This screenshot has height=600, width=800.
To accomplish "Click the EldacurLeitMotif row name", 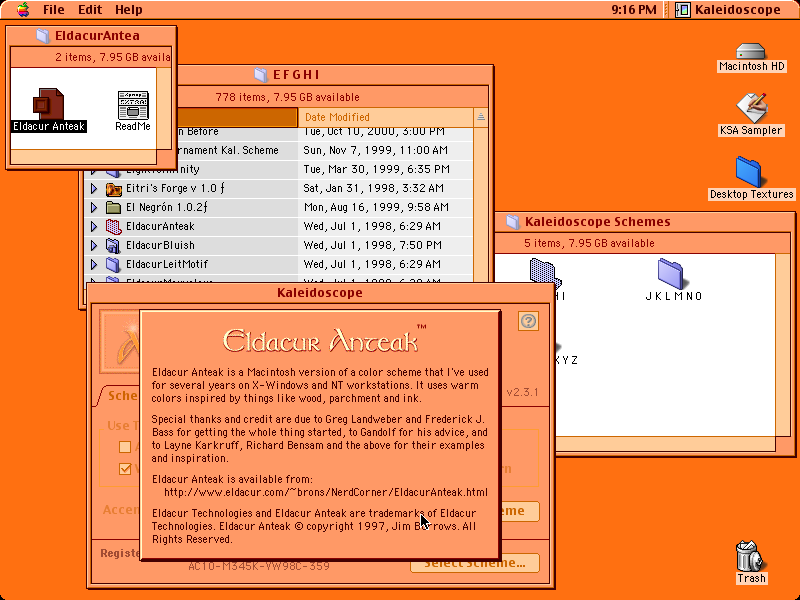I will (167, 264).
